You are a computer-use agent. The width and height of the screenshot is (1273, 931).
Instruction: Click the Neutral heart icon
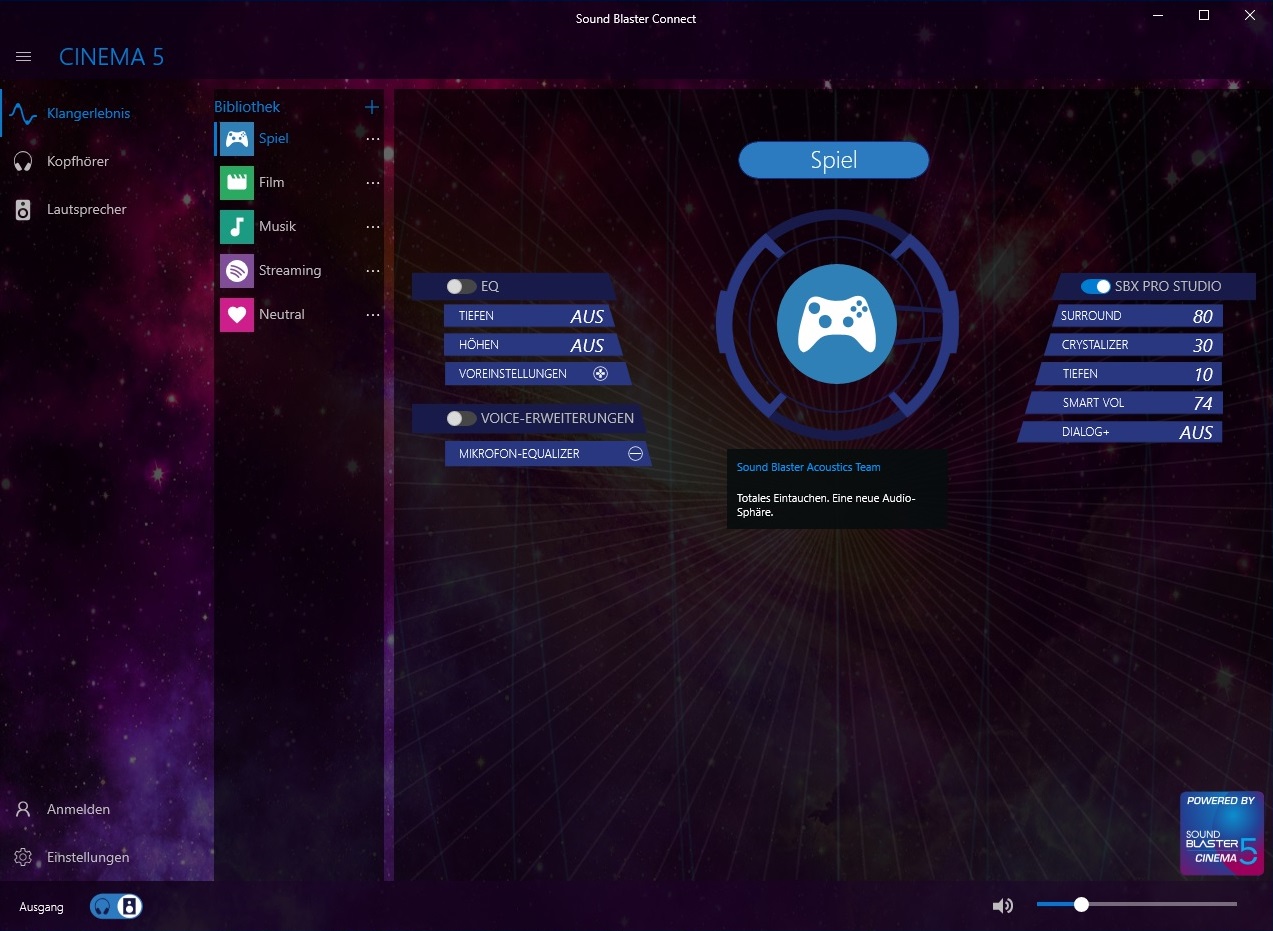click(237, 315)
